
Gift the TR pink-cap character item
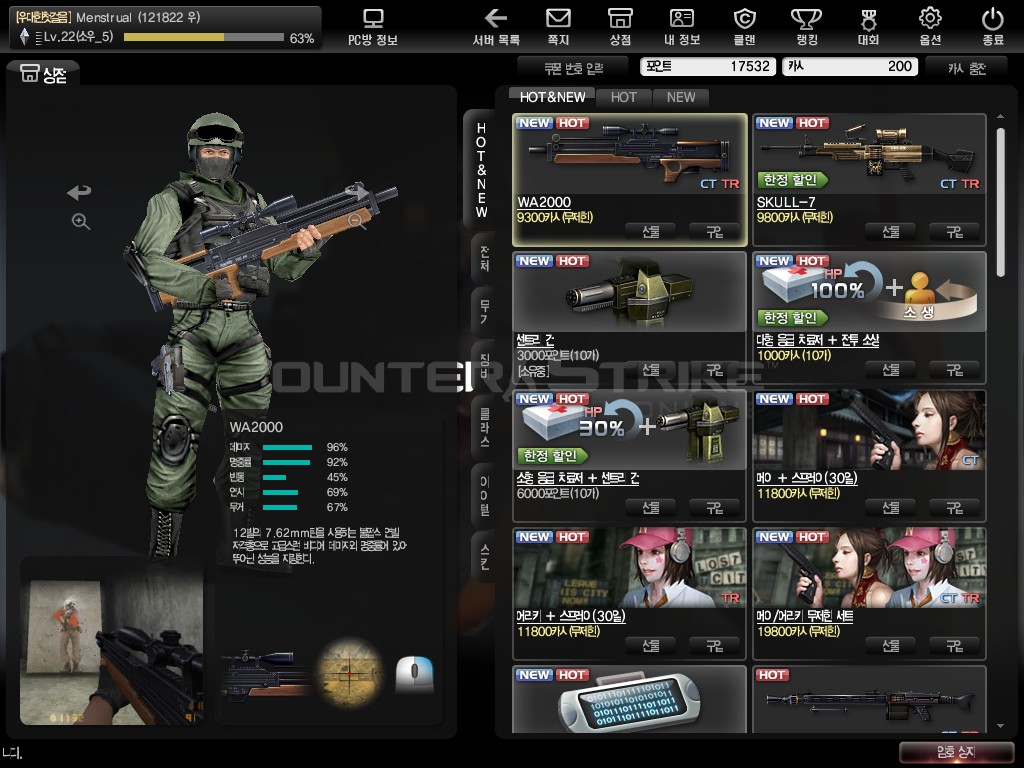650,645
